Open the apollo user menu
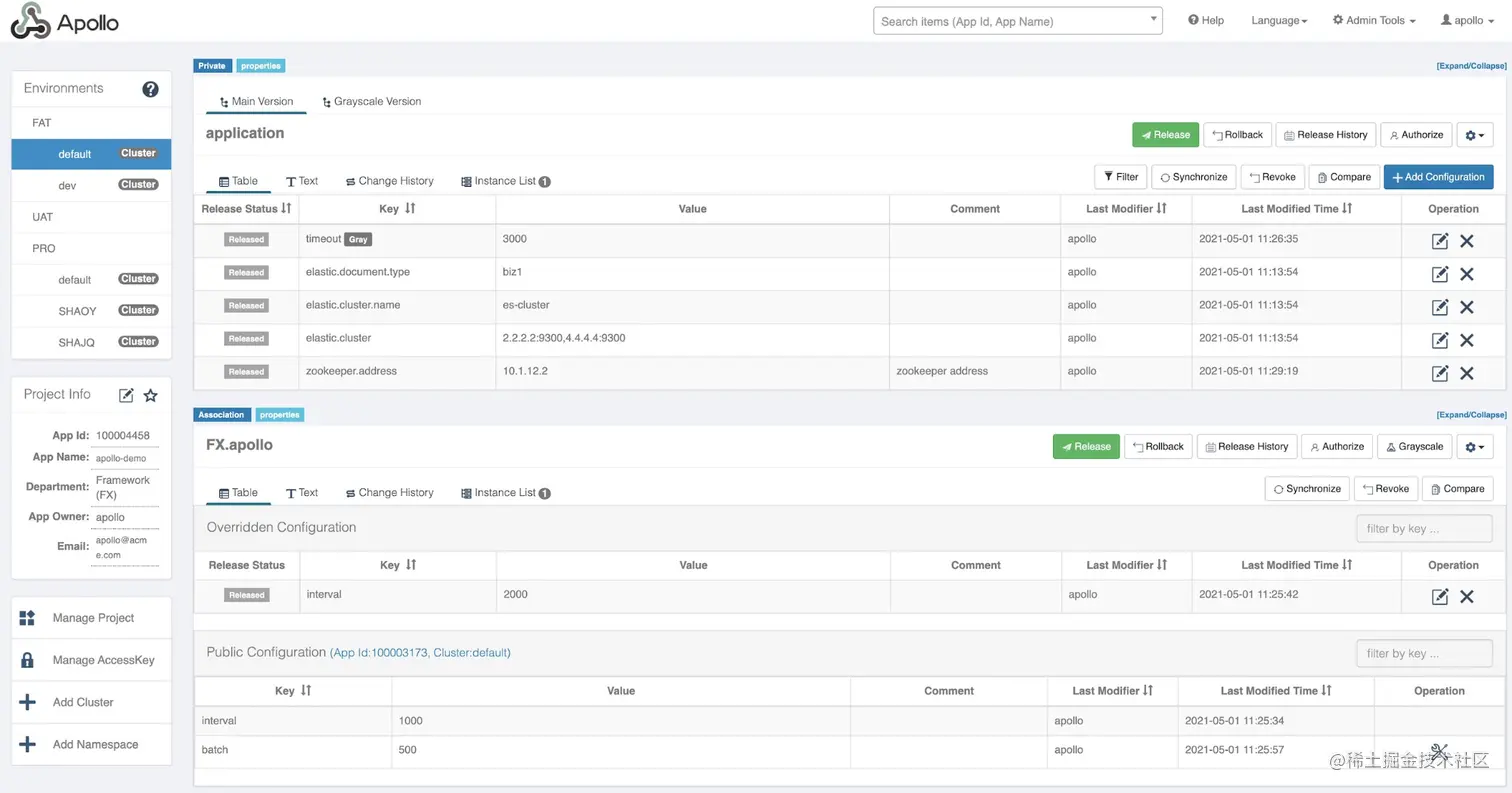 [x=1468, y=20]
